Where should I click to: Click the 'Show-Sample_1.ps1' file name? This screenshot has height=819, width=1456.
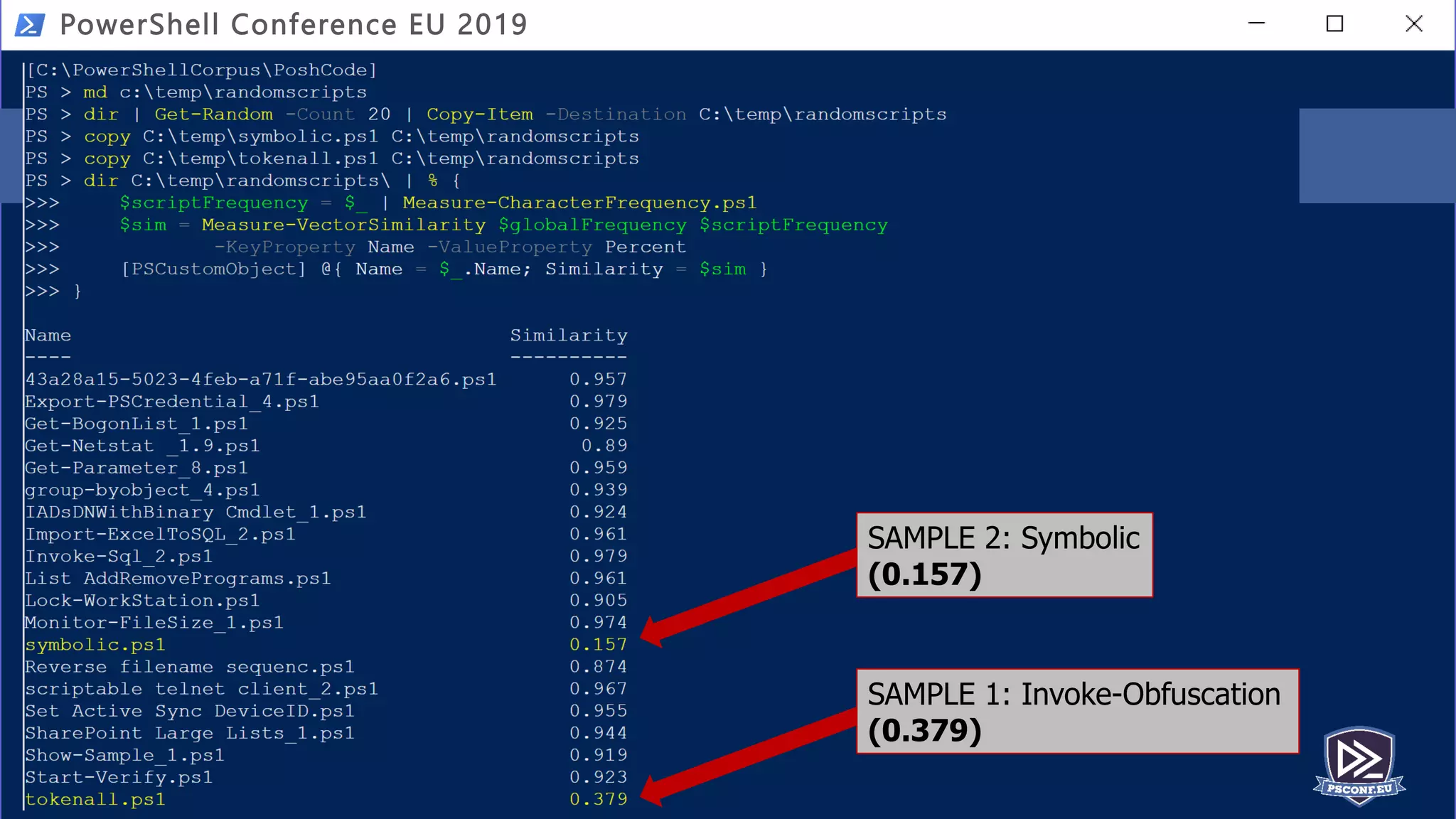pyautogui.click(x=125, y=755)
